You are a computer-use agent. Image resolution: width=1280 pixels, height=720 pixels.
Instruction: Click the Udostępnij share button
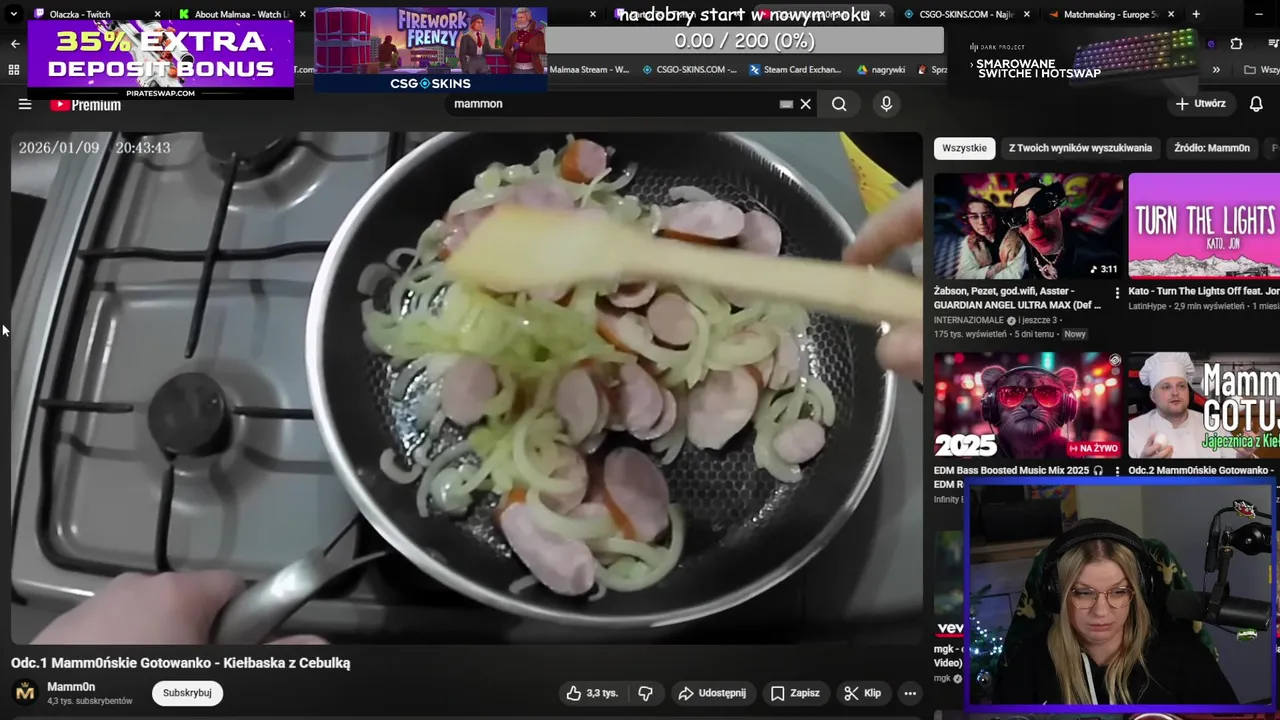click(x=711, y=693)
